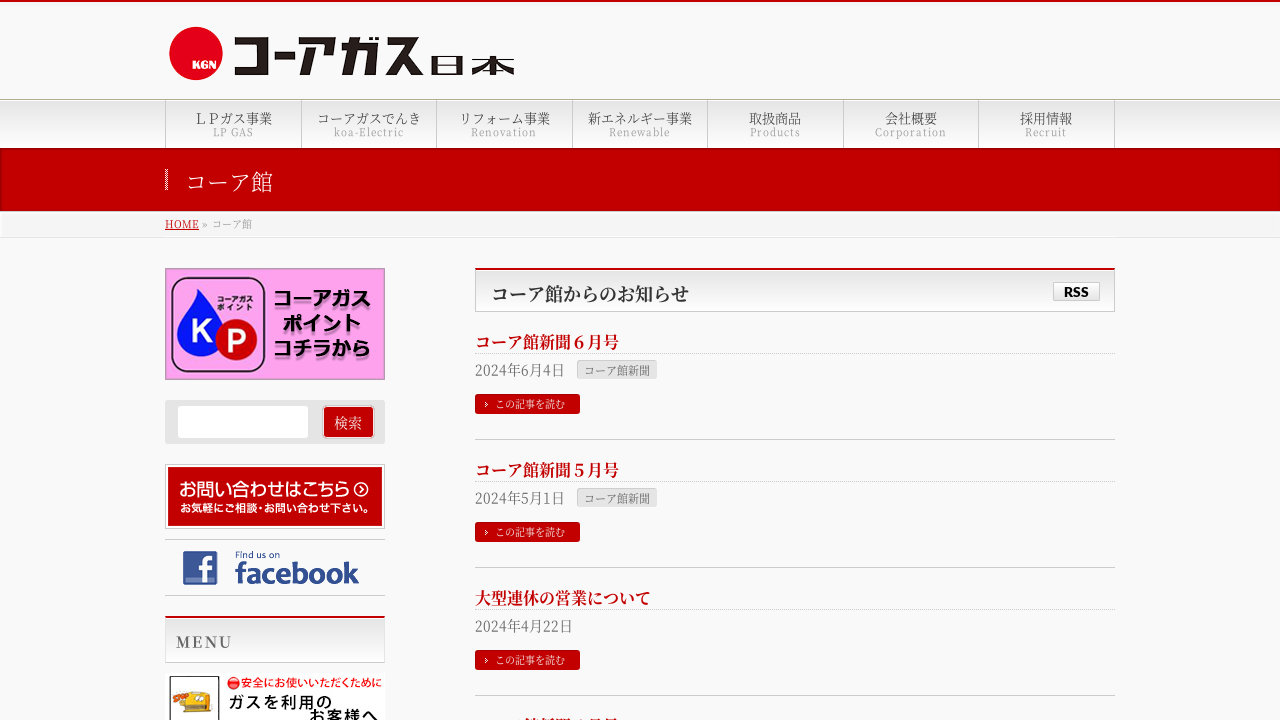
Task: Open article コーア館新聞５月号
Action: (547, 470)
